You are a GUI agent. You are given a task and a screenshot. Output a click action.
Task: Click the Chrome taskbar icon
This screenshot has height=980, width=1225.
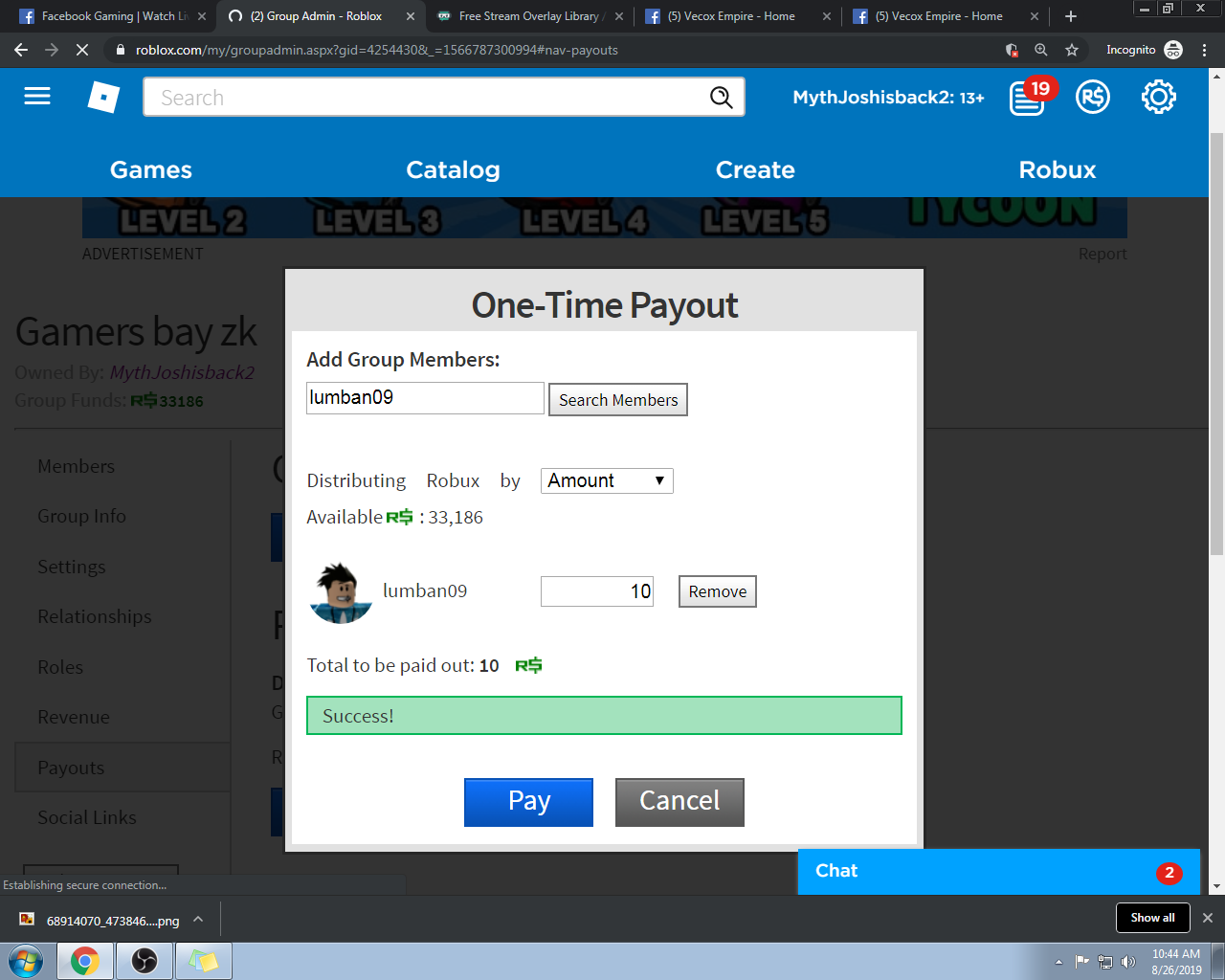[85, 961]
